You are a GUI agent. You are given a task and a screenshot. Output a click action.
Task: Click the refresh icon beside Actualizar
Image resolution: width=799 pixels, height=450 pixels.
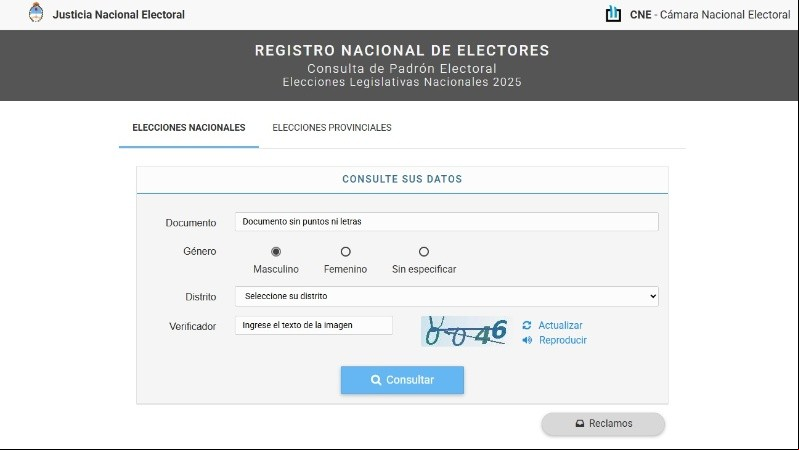[x=527, y=325]
